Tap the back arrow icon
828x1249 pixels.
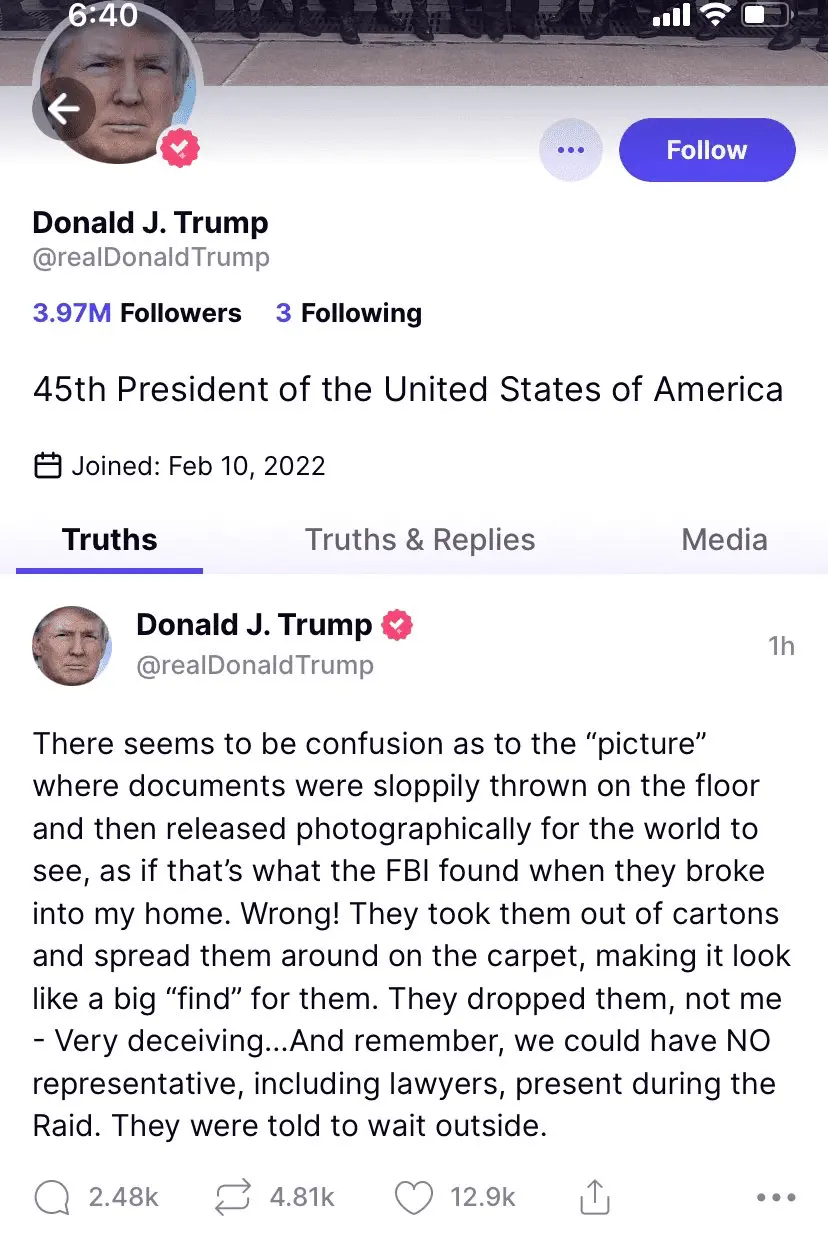click(64, 109)
